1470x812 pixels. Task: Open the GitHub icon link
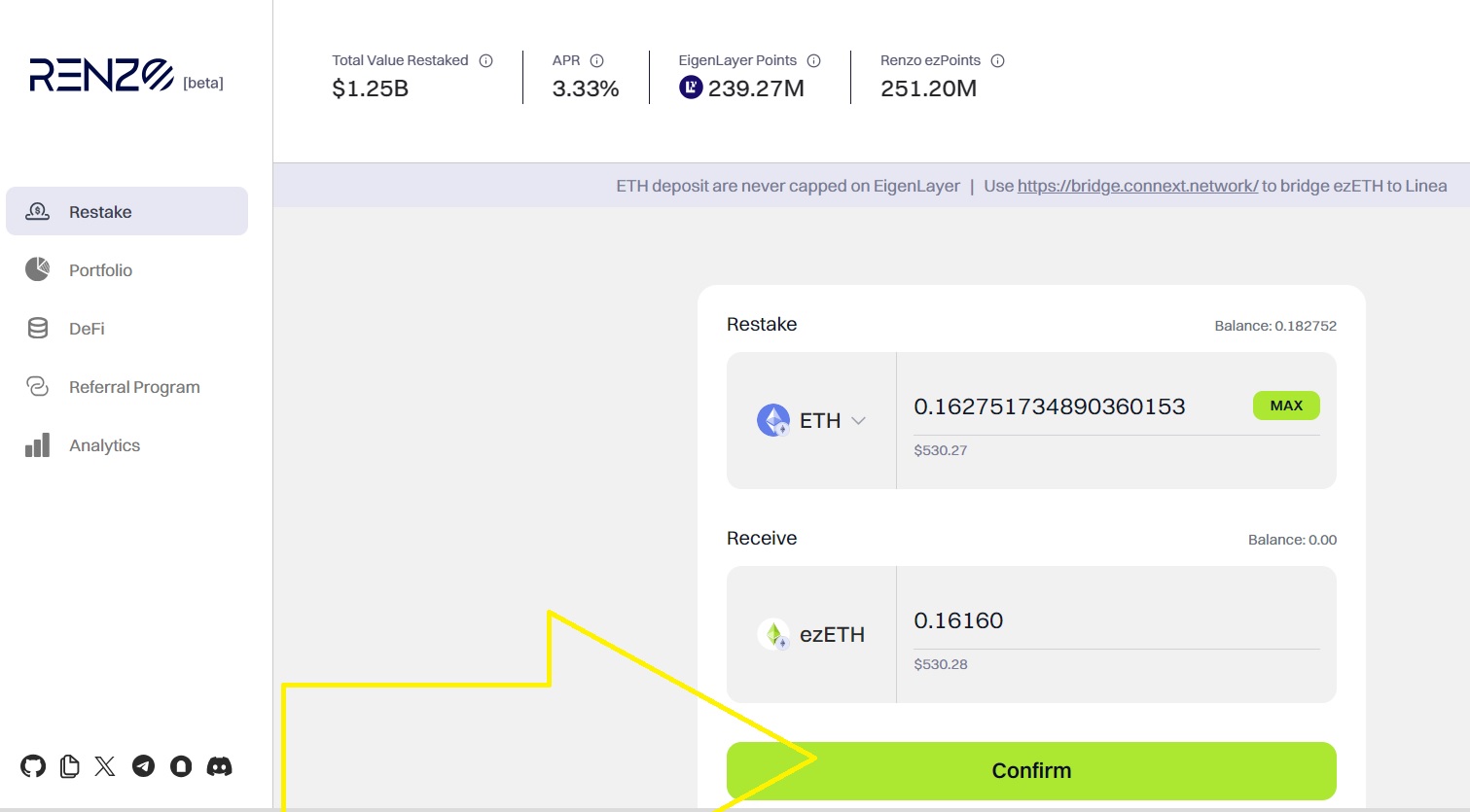coord(33,766)
